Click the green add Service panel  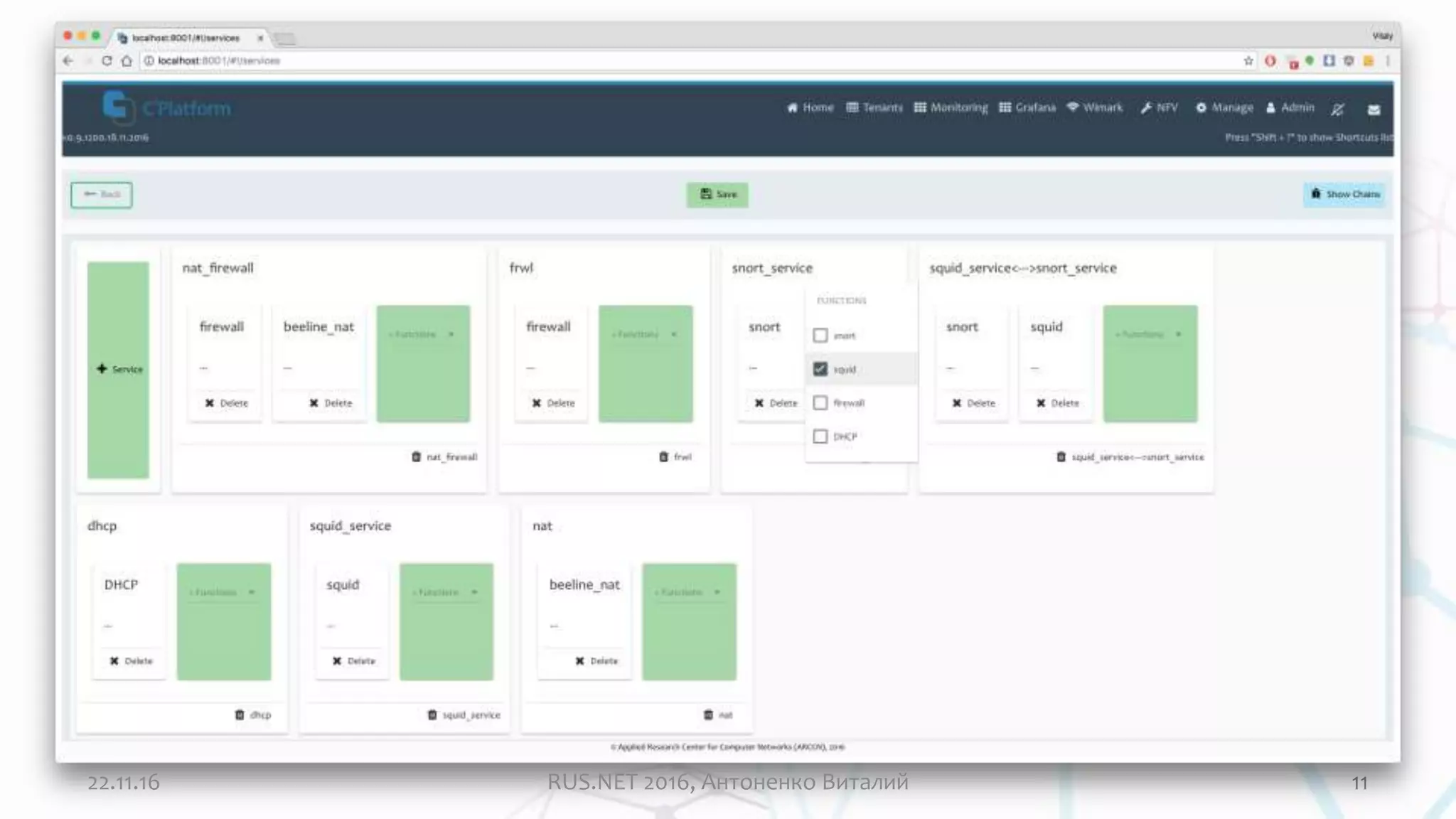(x=118, y=369)
